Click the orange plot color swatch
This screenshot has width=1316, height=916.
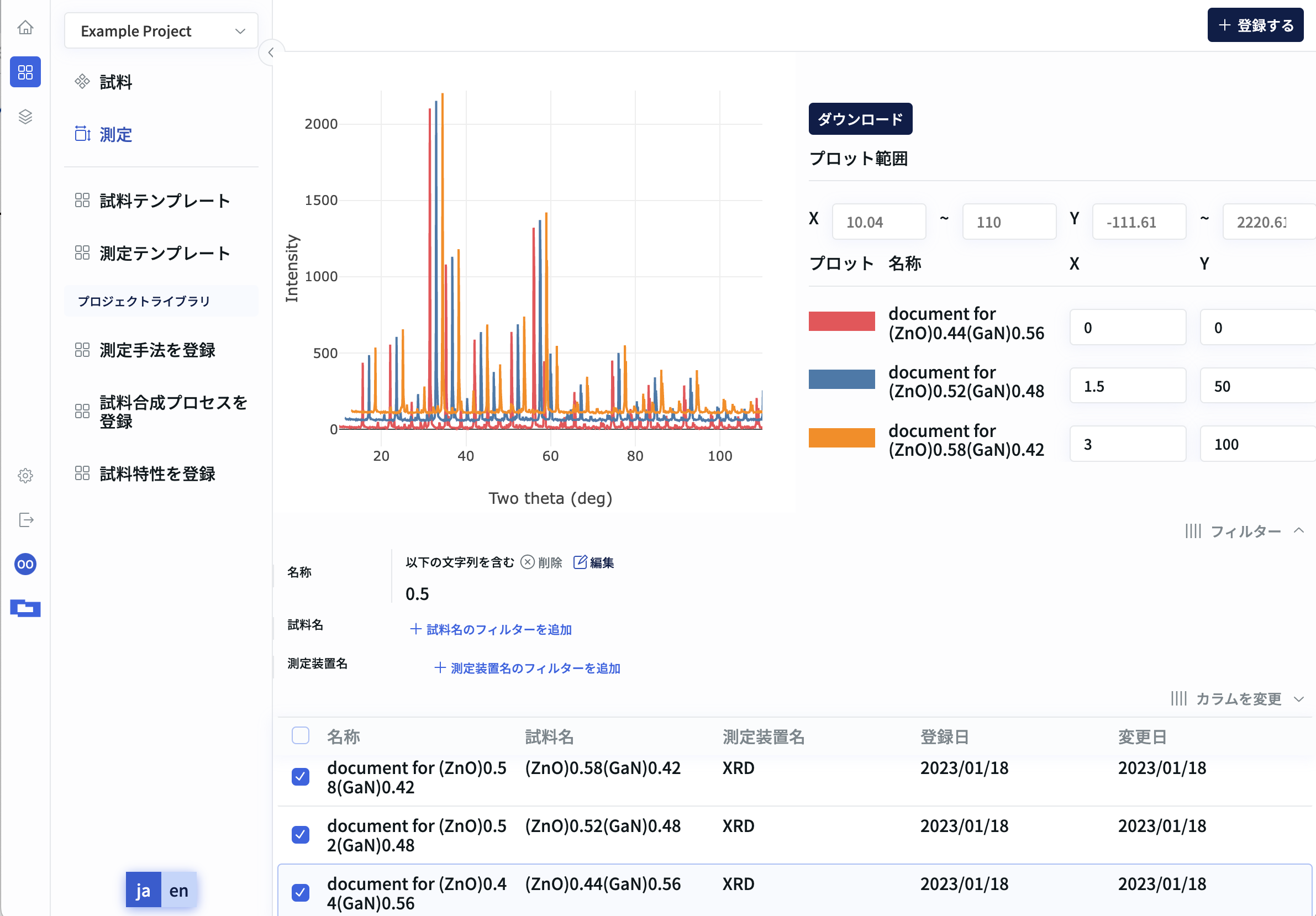tap(841, 438)
